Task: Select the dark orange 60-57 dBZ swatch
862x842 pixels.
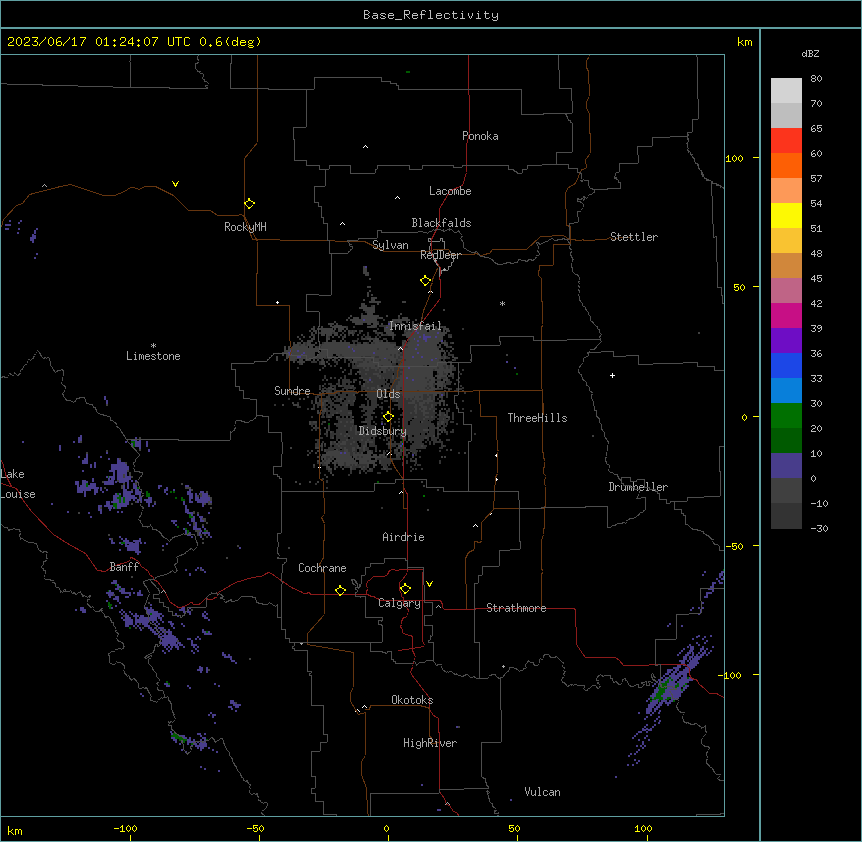Action: click(786, 165)
